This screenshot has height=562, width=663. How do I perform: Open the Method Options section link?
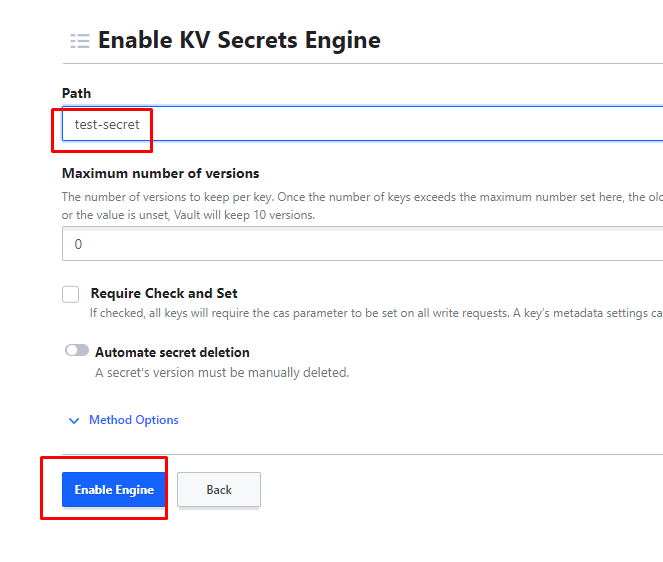point(134,420)
